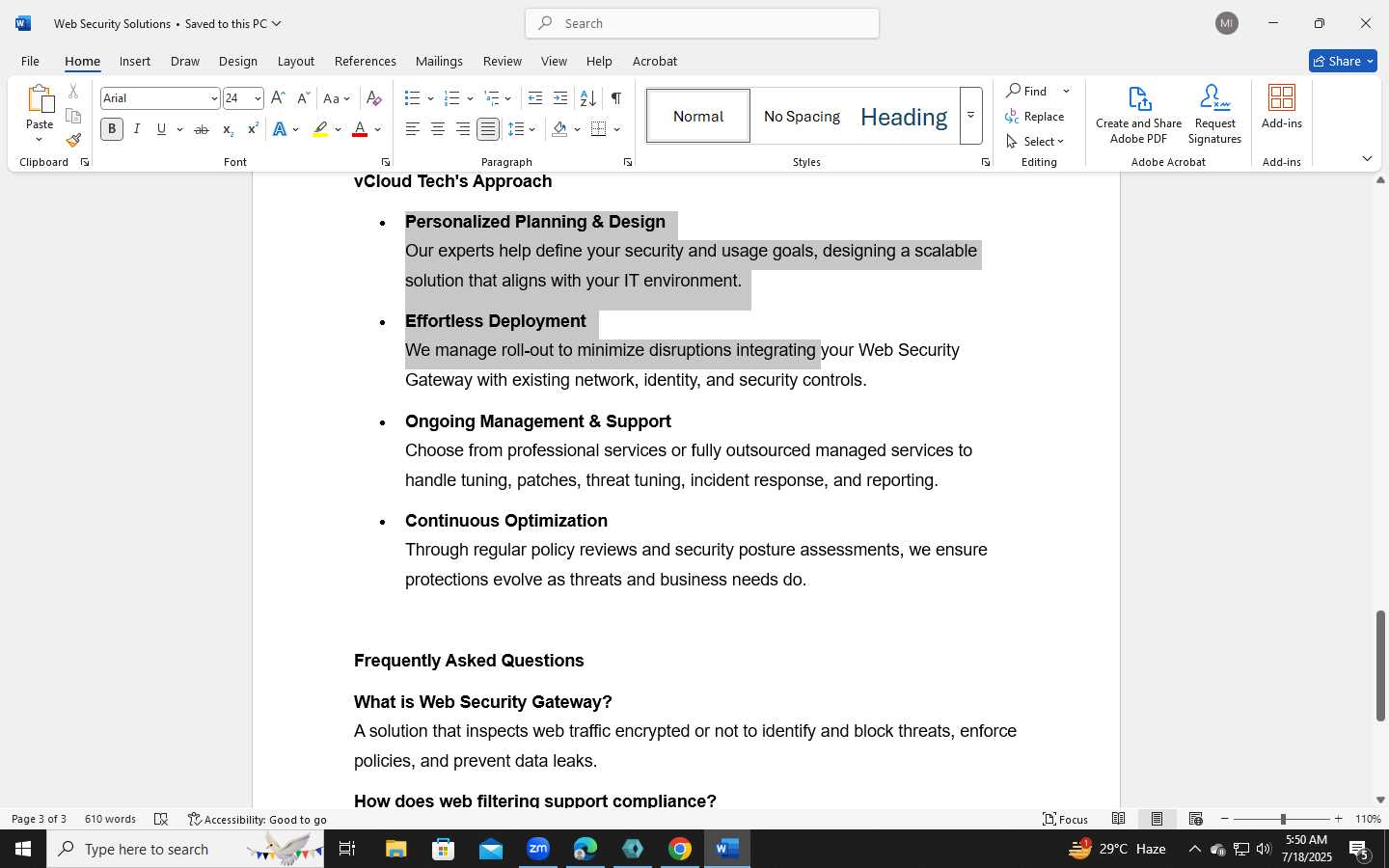This screenshot has width=1389, height=868.
Task: Toggle Underline formatting
Action: tap(161, 129)
